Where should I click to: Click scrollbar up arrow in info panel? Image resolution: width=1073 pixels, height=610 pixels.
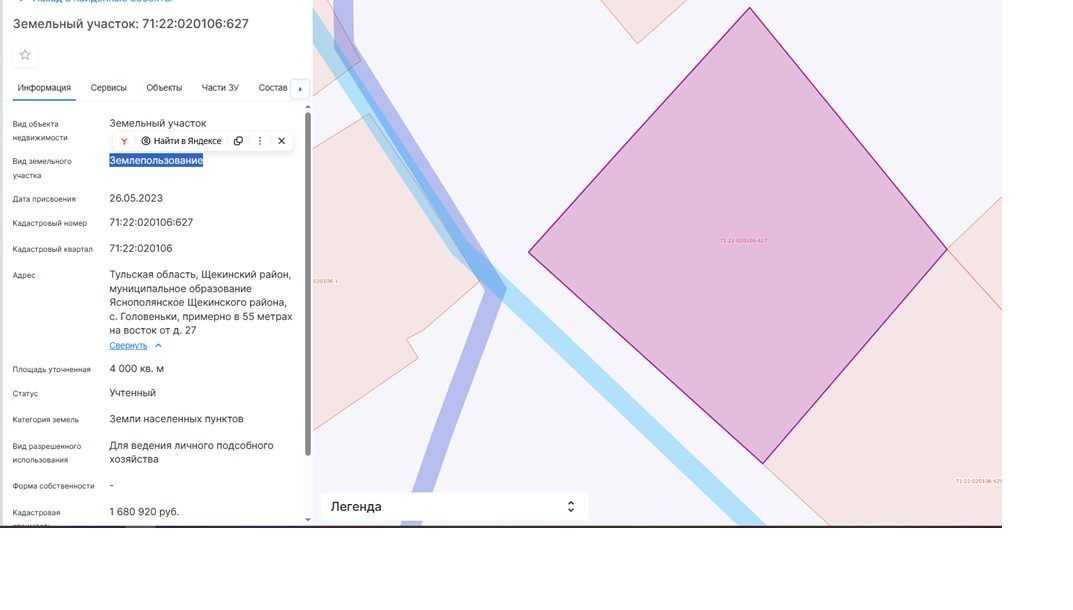click(308, 107)
